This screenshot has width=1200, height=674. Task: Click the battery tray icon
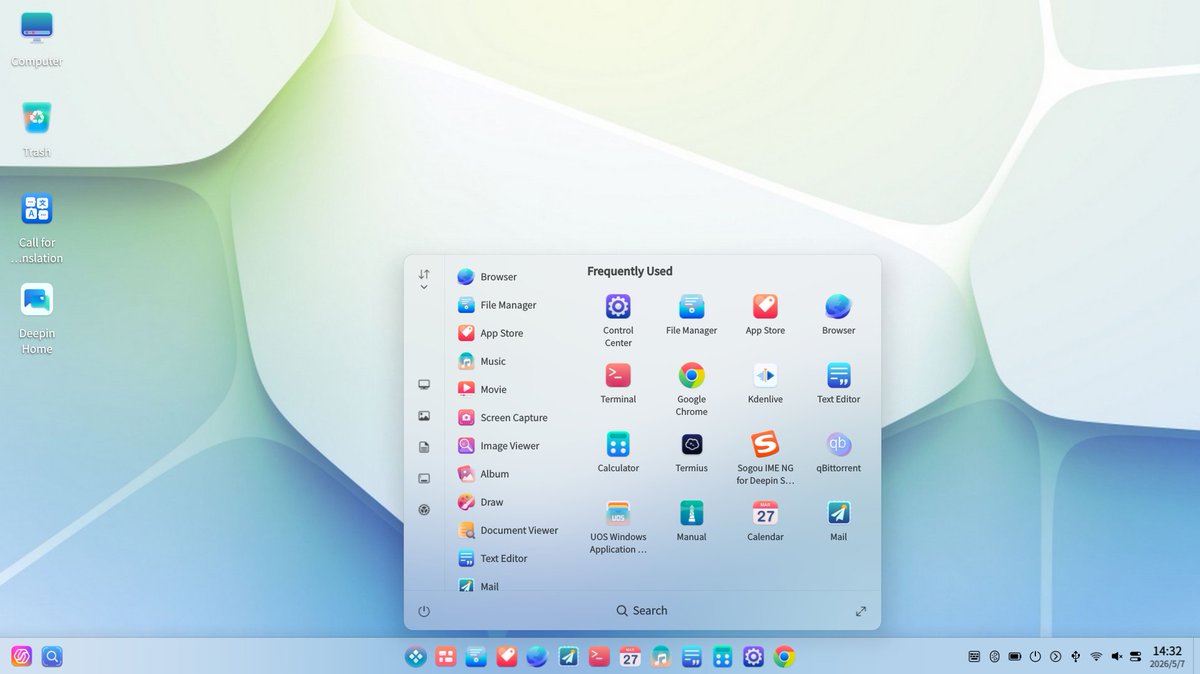(x=1015, y=657)
